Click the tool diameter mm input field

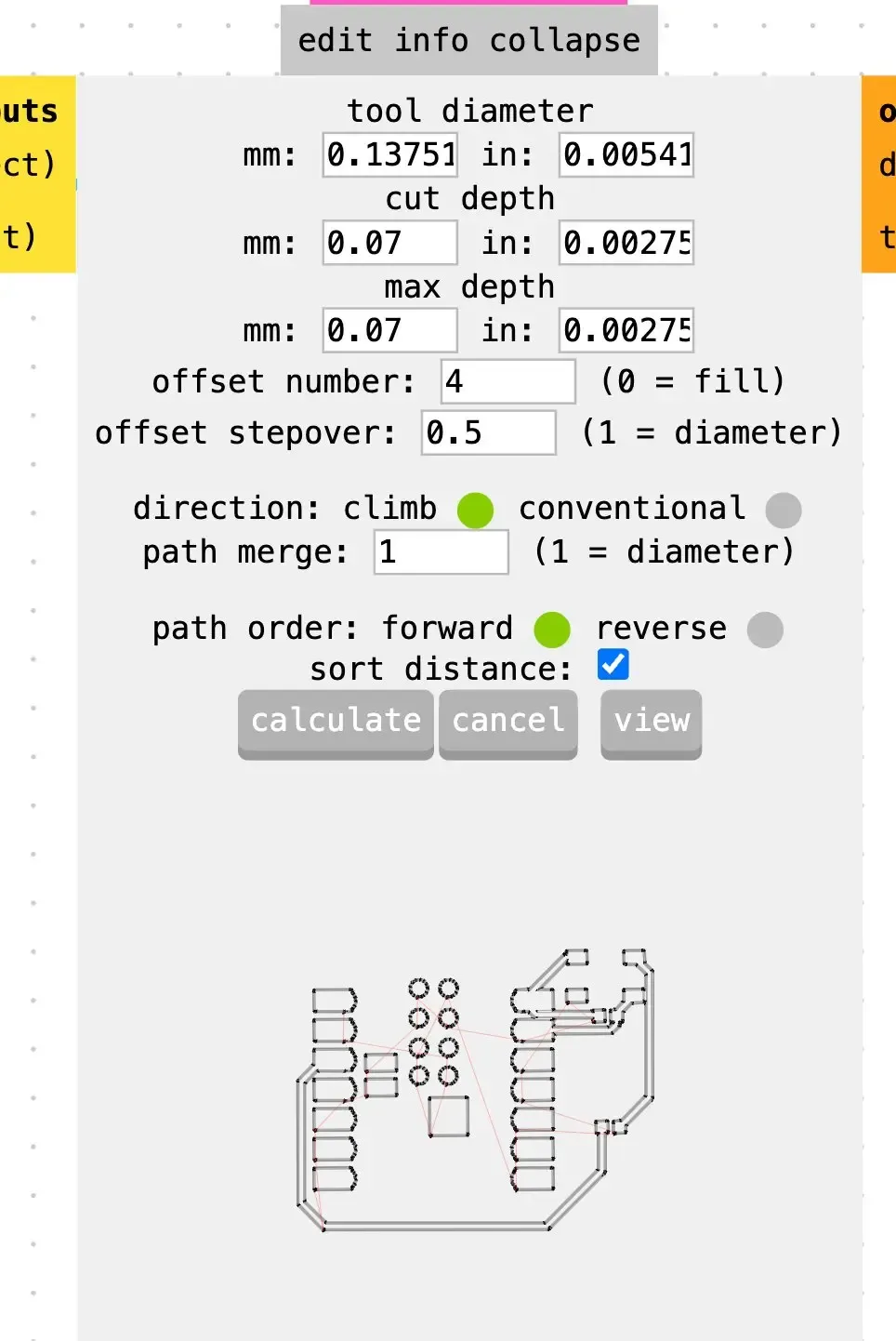390,154
